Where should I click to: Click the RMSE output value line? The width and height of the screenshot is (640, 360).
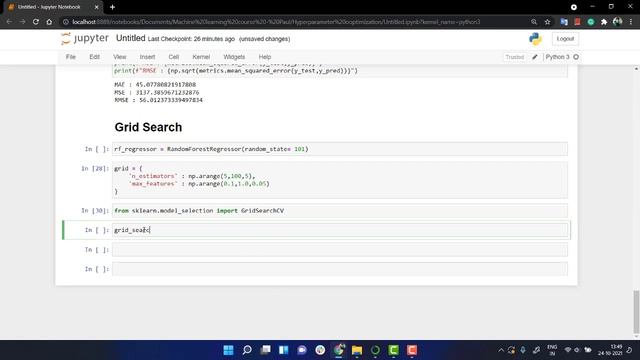(158, 100)
